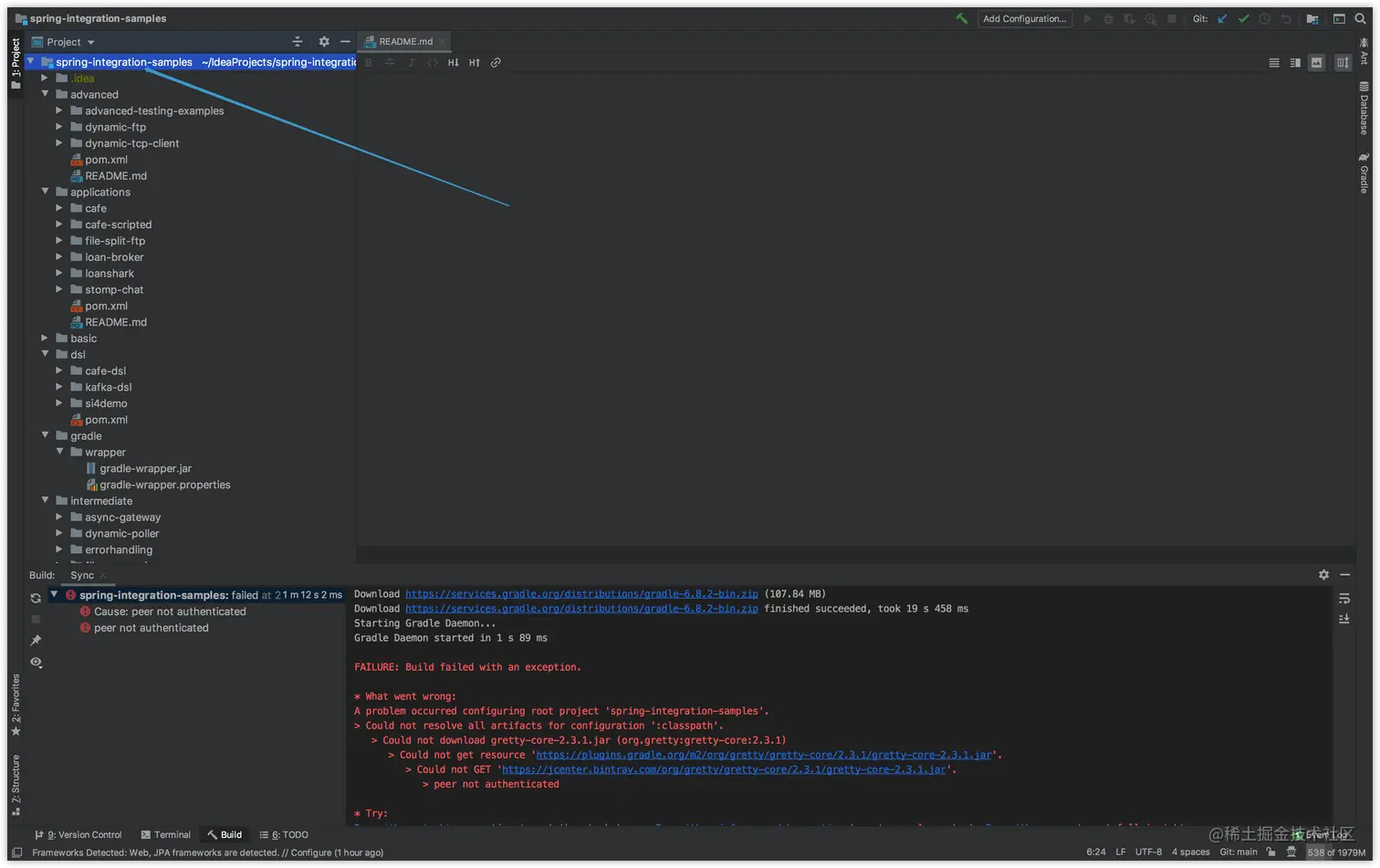Click the Header down (H↓) markdown icon
The width and height of the screenshot is (1380, 868).
pos(453,63)
